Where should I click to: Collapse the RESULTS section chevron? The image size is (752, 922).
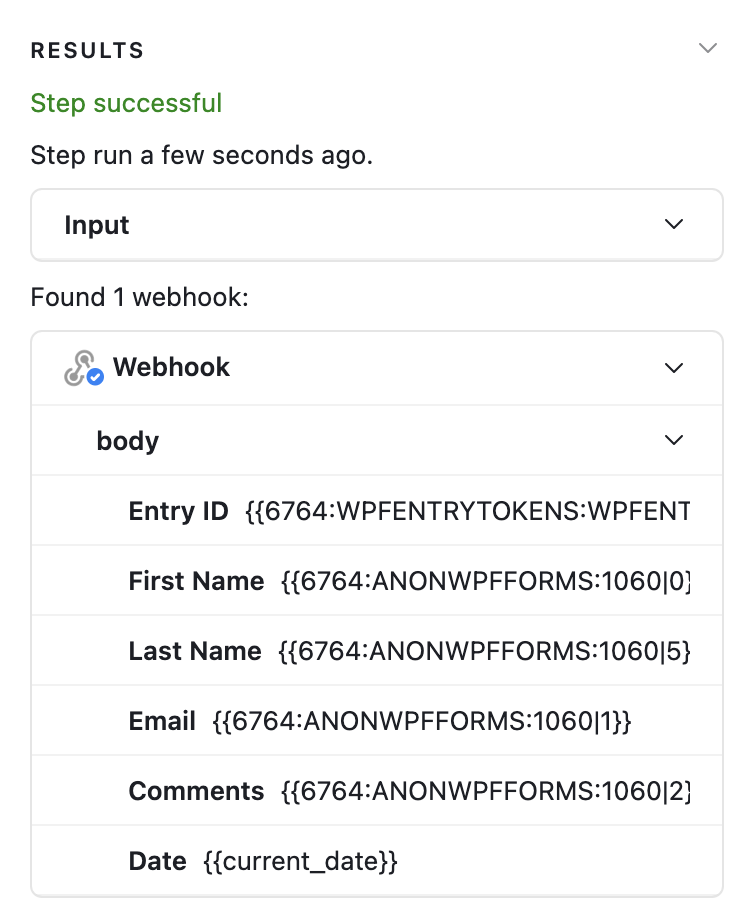708,49
